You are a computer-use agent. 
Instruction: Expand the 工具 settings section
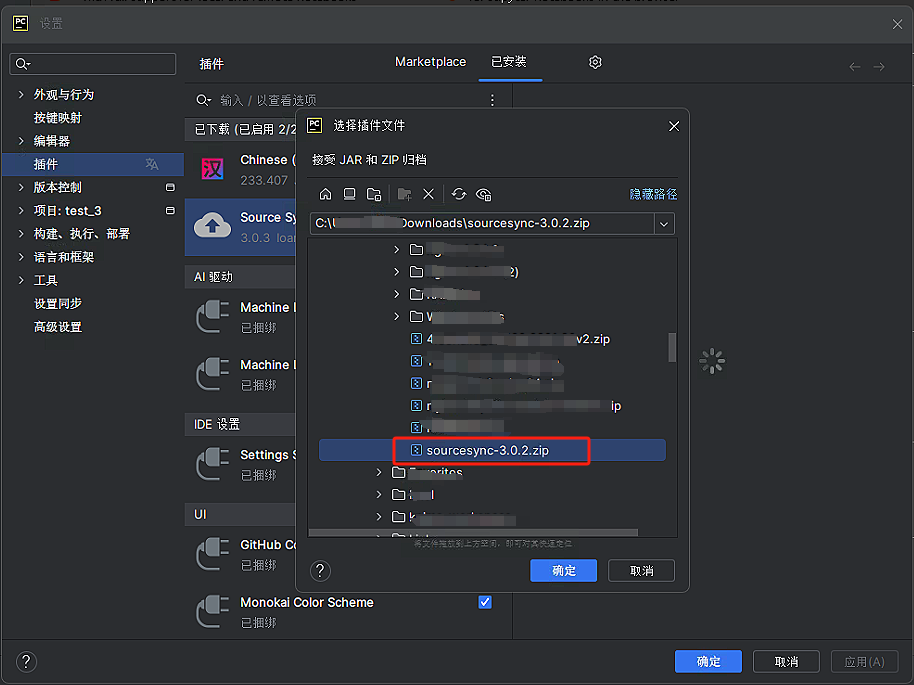(x=21, y=280)
